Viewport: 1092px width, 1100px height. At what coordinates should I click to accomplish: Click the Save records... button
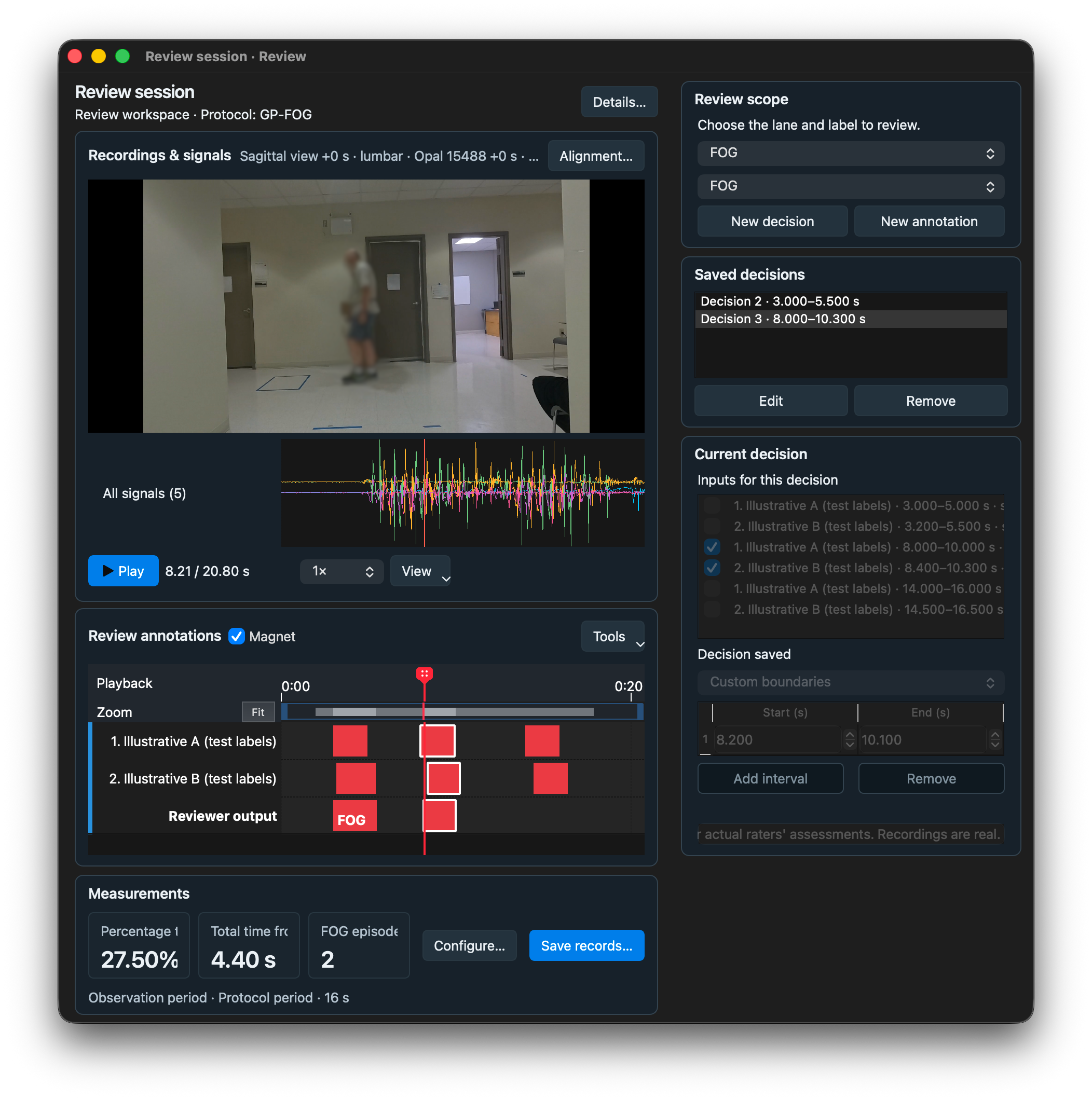586,945
